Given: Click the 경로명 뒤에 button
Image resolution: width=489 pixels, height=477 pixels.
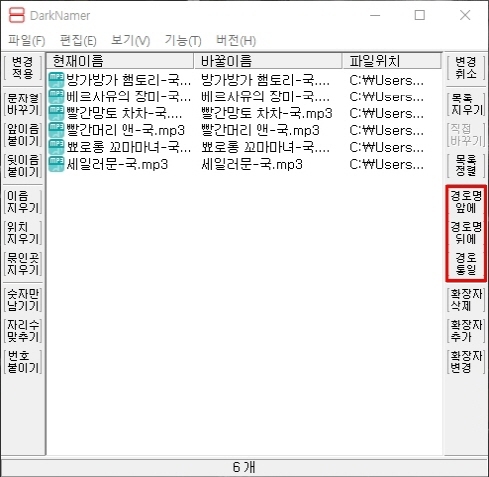Looking at the screenshot, I should click(x=466, y=233).
